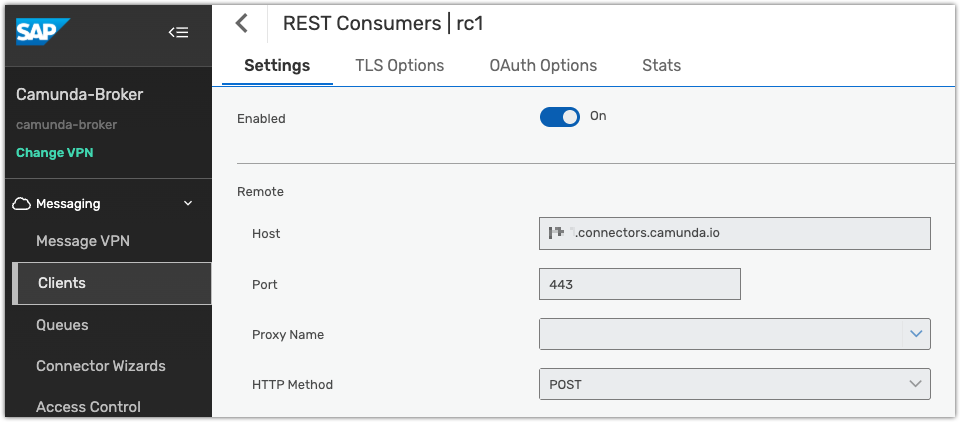Open Queues in the sidebar
Viewport: 960px width, 422px height.
62,325
